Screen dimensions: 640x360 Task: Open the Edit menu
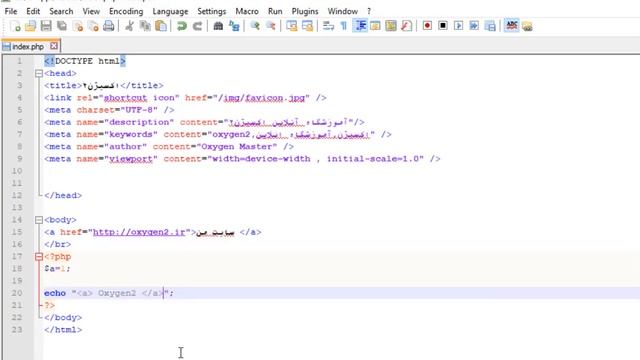[33, 11]
